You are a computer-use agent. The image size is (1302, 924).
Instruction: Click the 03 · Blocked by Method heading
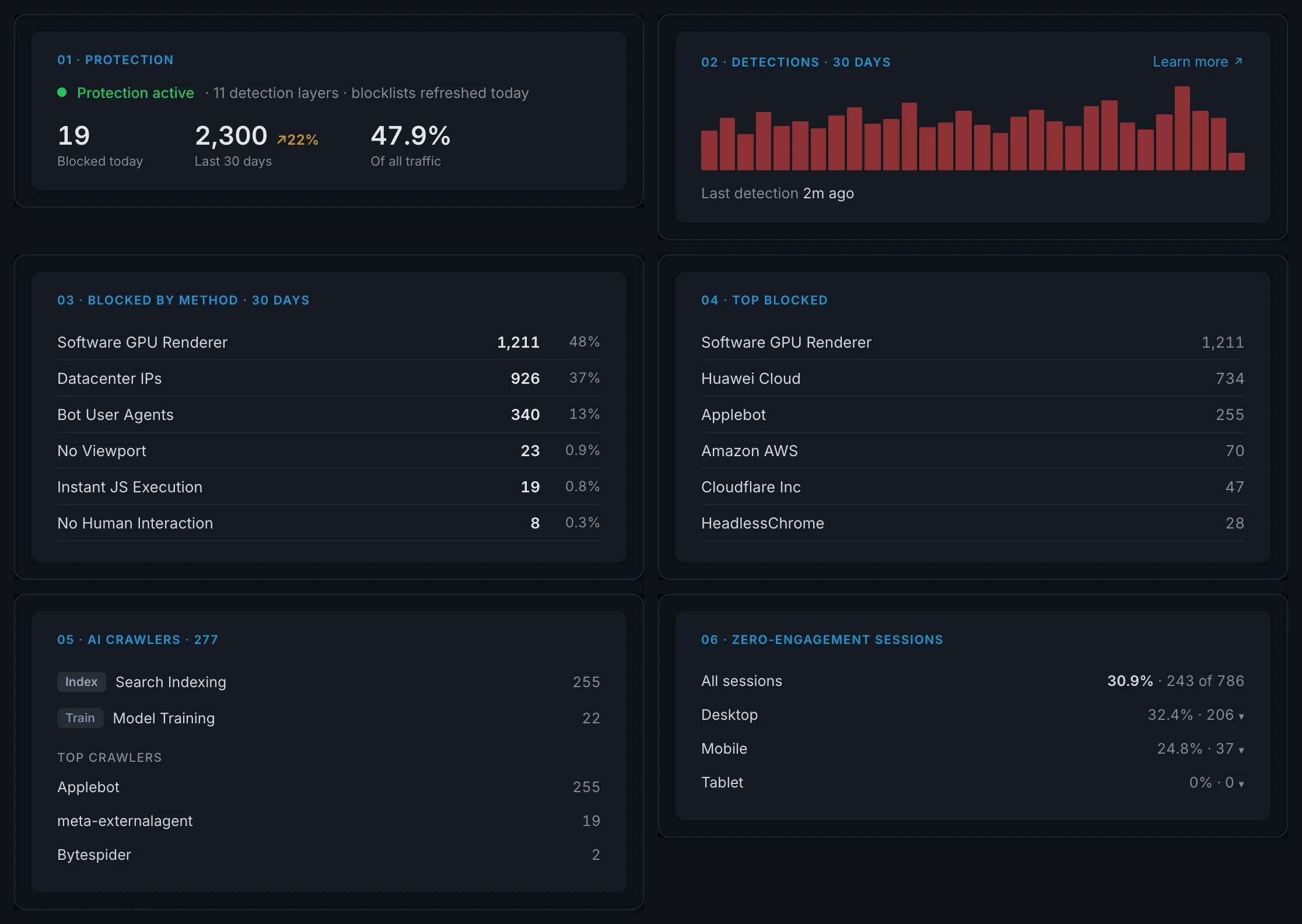pos(183,300)
